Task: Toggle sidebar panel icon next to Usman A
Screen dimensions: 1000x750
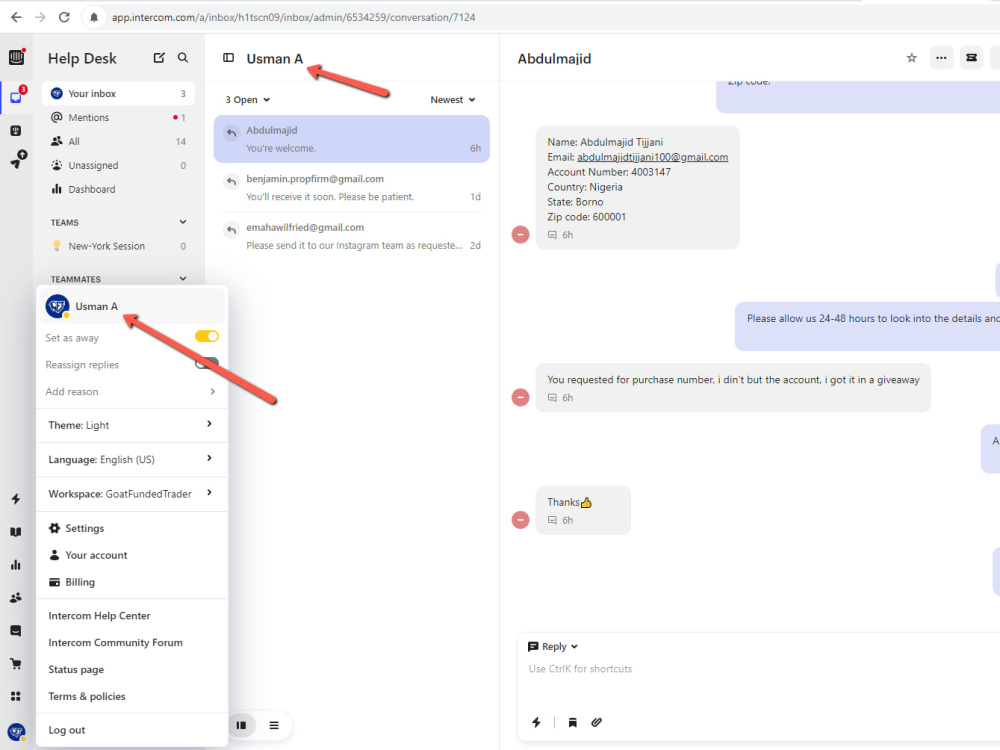Action: coord(228,58)
